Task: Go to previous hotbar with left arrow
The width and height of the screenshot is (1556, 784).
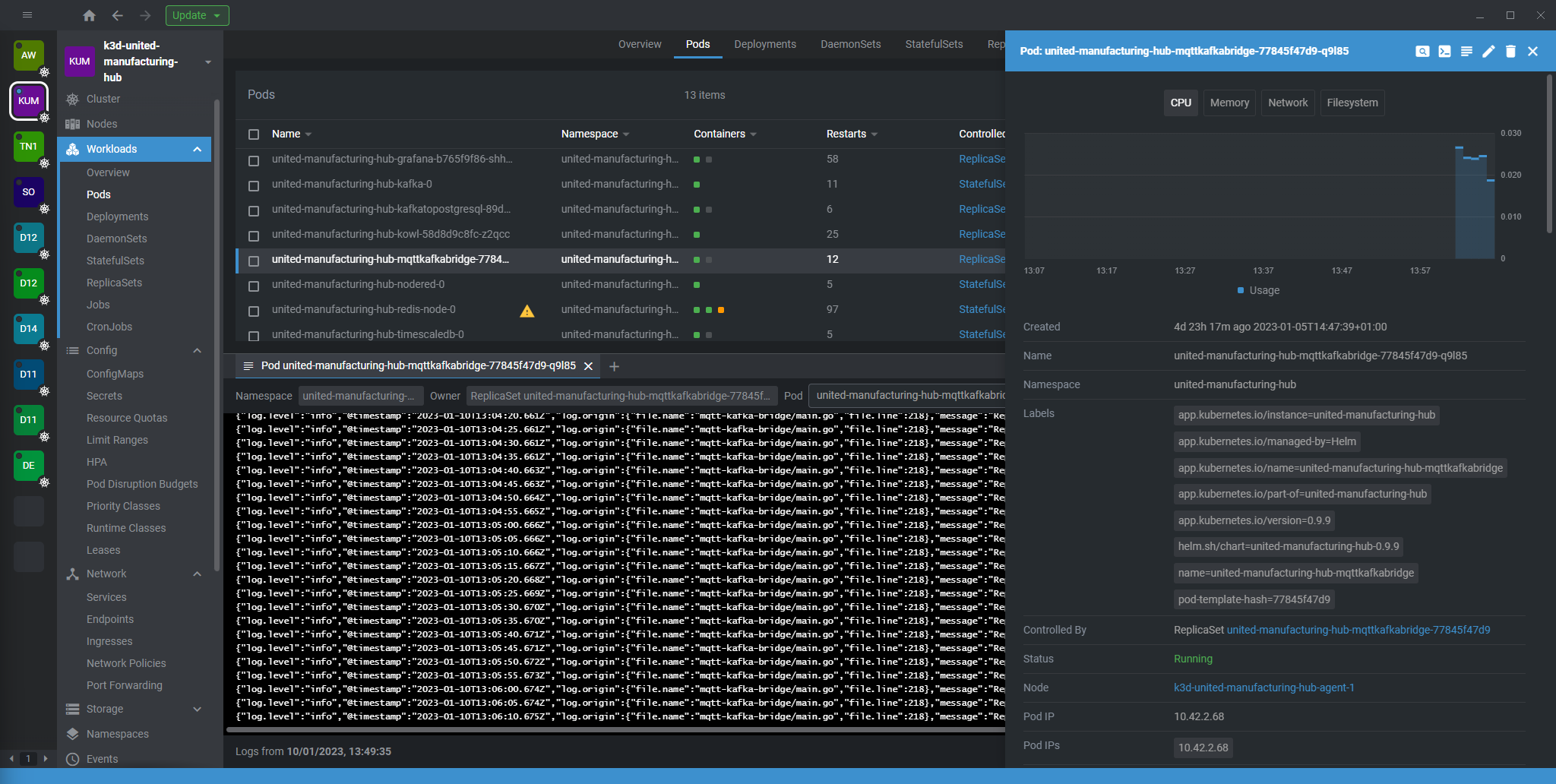Action: click(x=11, y=759)
